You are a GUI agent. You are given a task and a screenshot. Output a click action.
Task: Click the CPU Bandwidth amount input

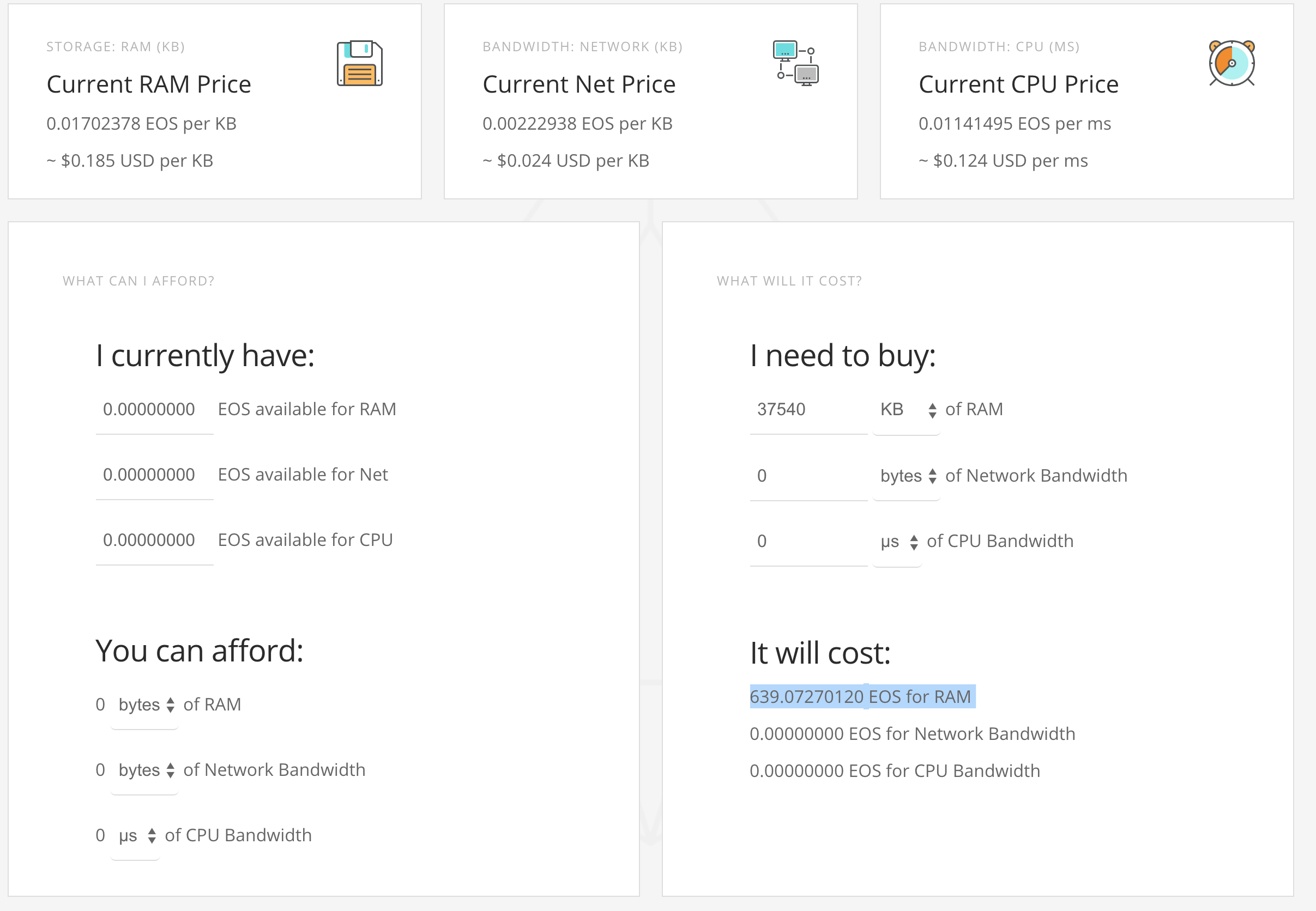(x=808, y=542)
